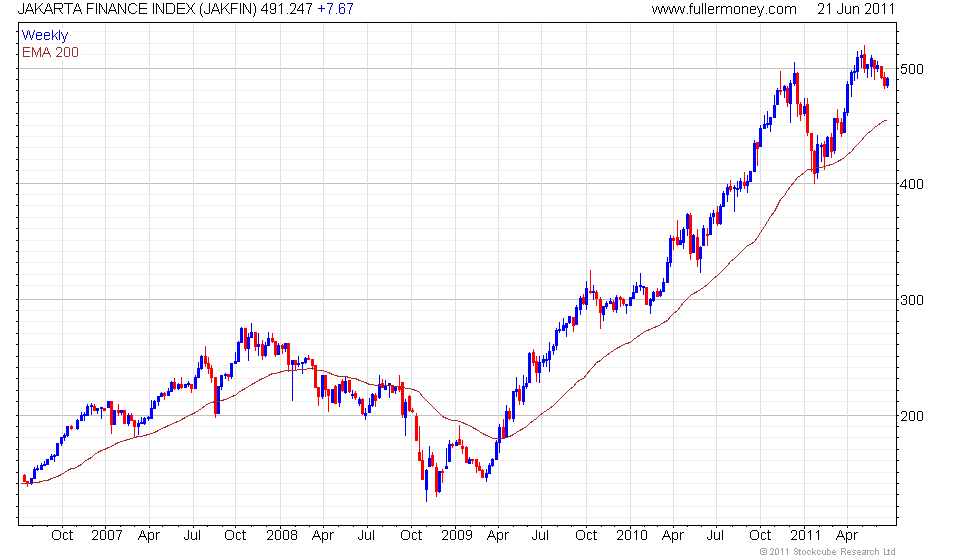
Task: Click the +7.67 change value
Action: point(335,9)
